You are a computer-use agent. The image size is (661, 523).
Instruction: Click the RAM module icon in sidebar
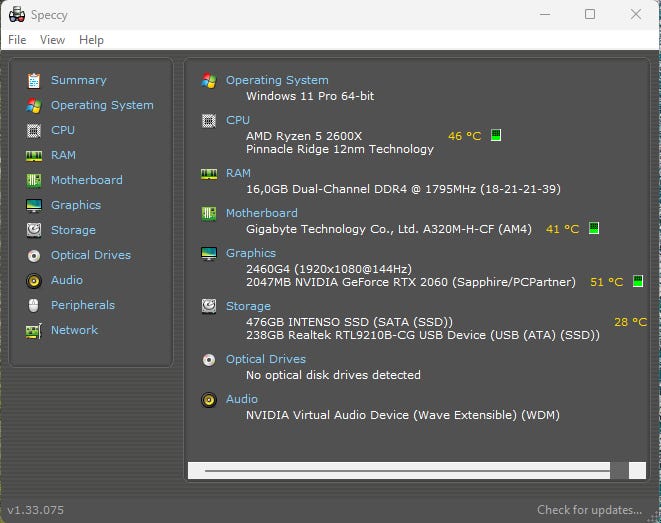point(34,155)
